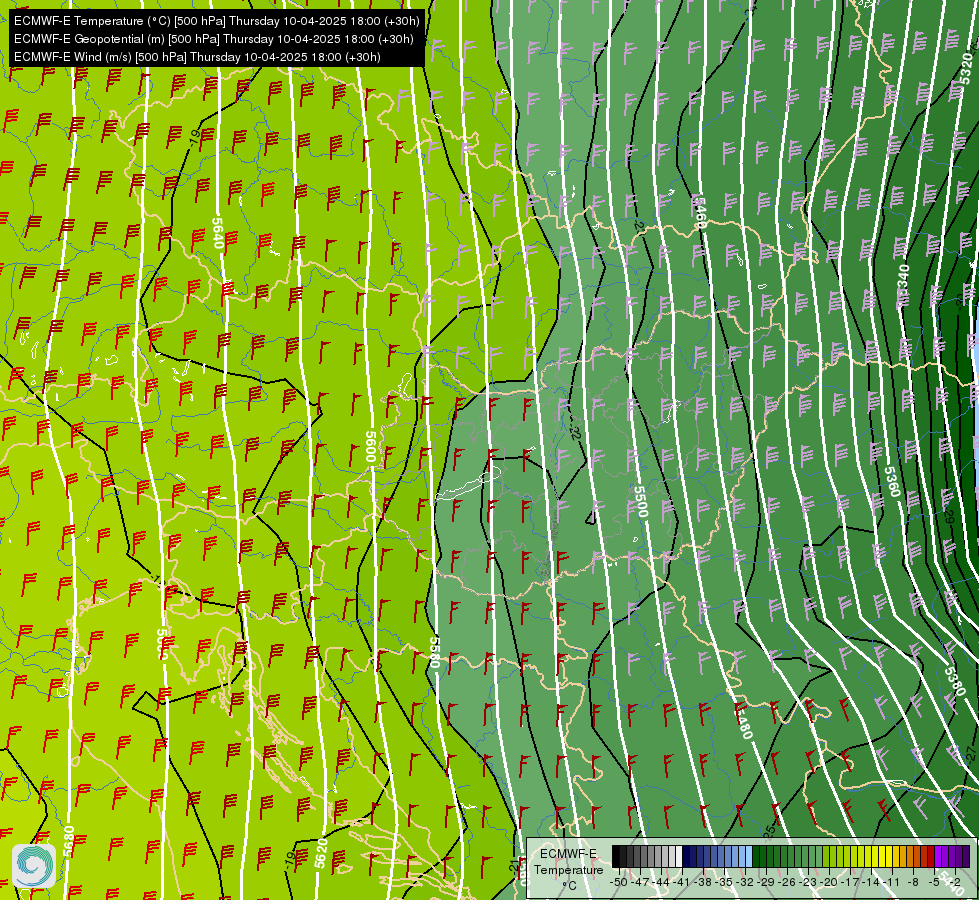Click the 5480 geopotential contour label
The height and width of the screenshot is (900, 979).
743,723
